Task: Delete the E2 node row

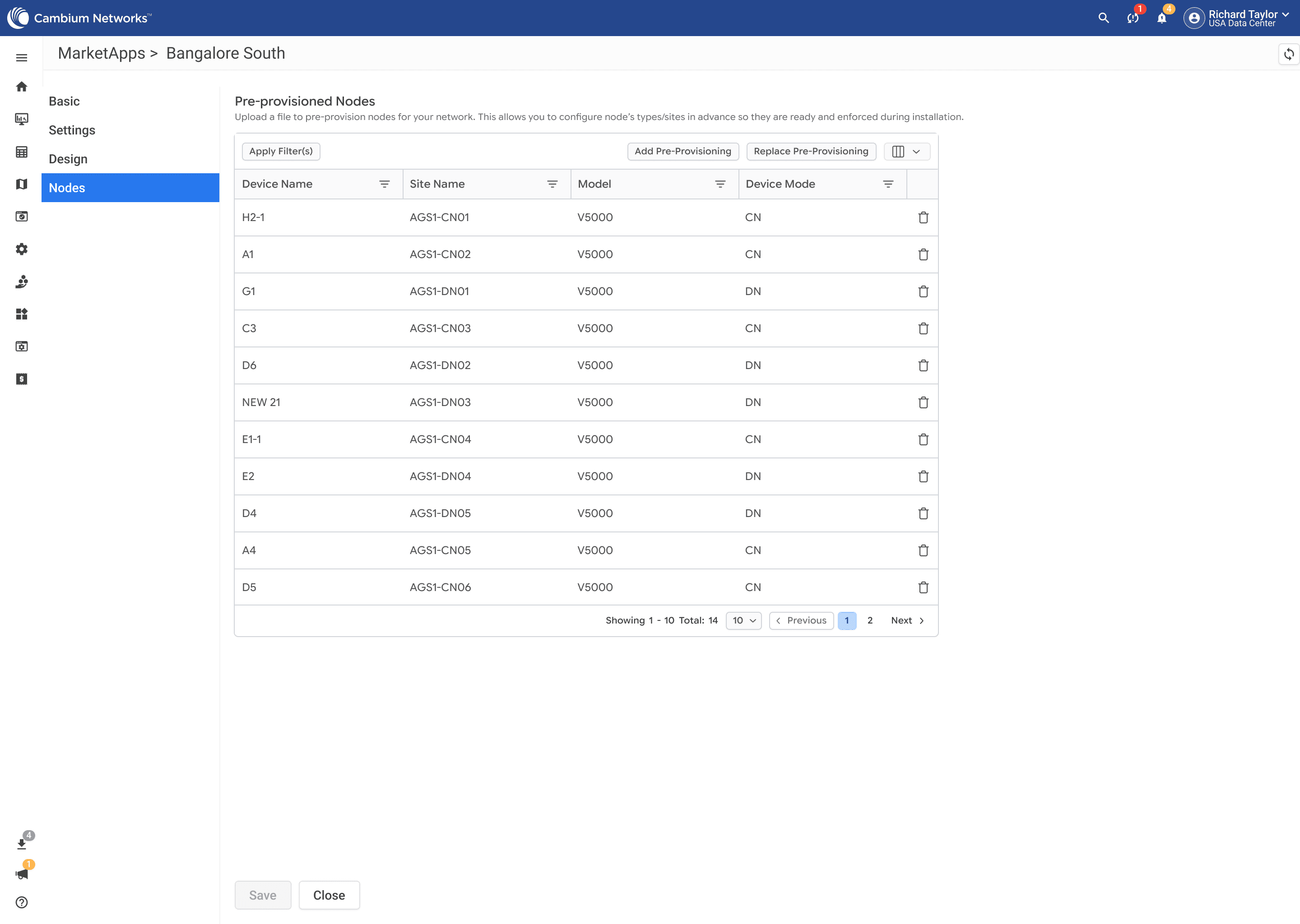Action: (923, 476)
